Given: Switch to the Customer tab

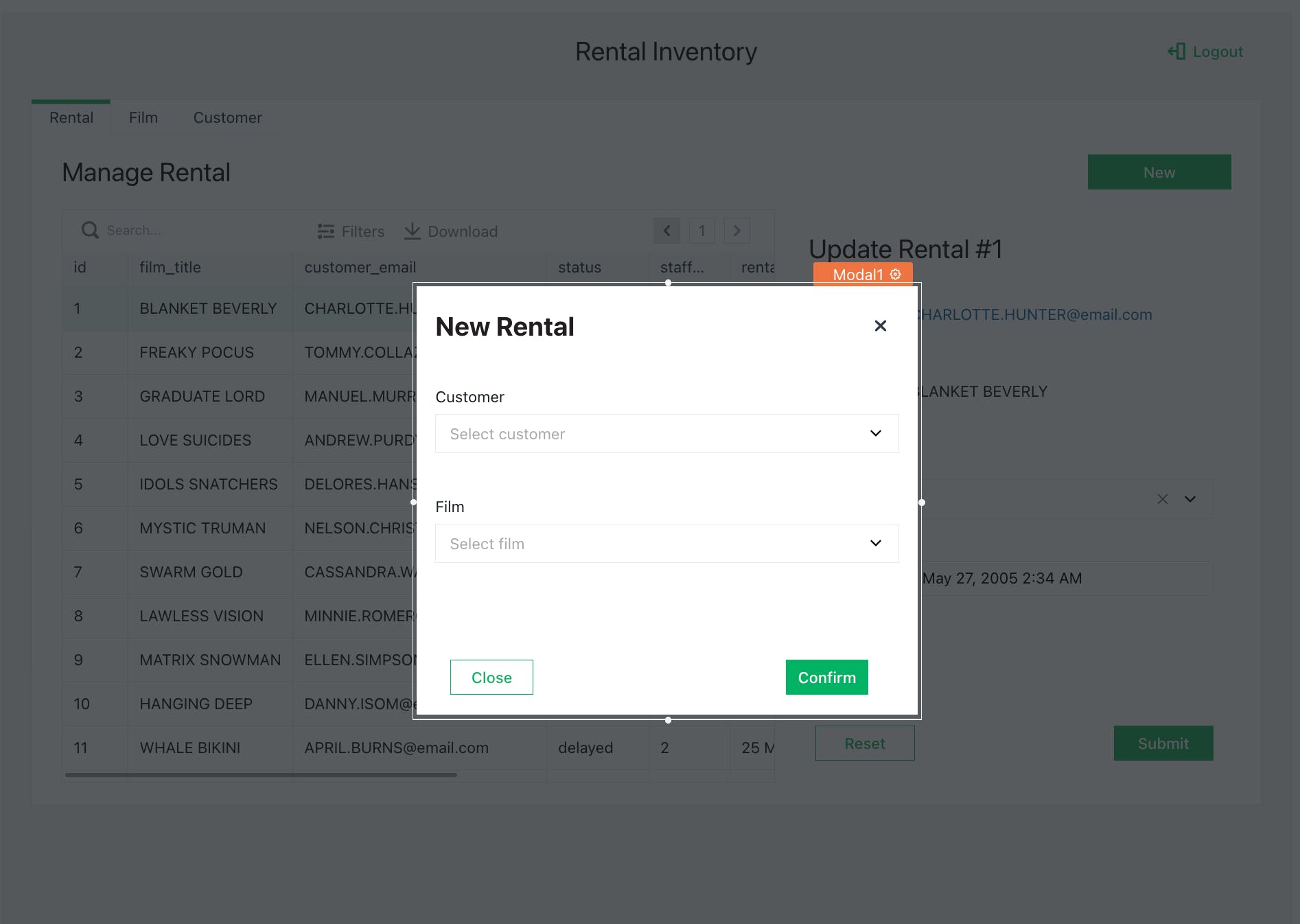Looking at the screenshot, I should [227, 118].
